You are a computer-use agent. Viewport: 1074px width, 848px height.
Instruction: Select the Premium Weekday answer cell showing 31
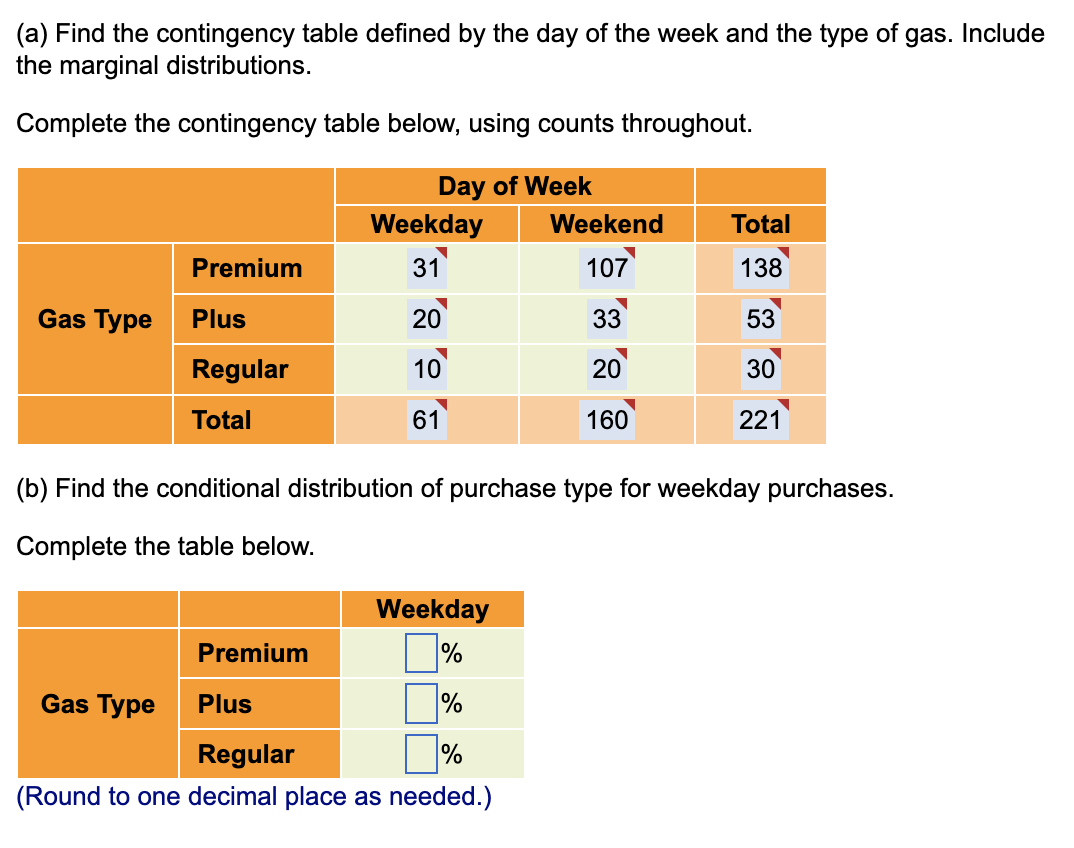[427, 268]
